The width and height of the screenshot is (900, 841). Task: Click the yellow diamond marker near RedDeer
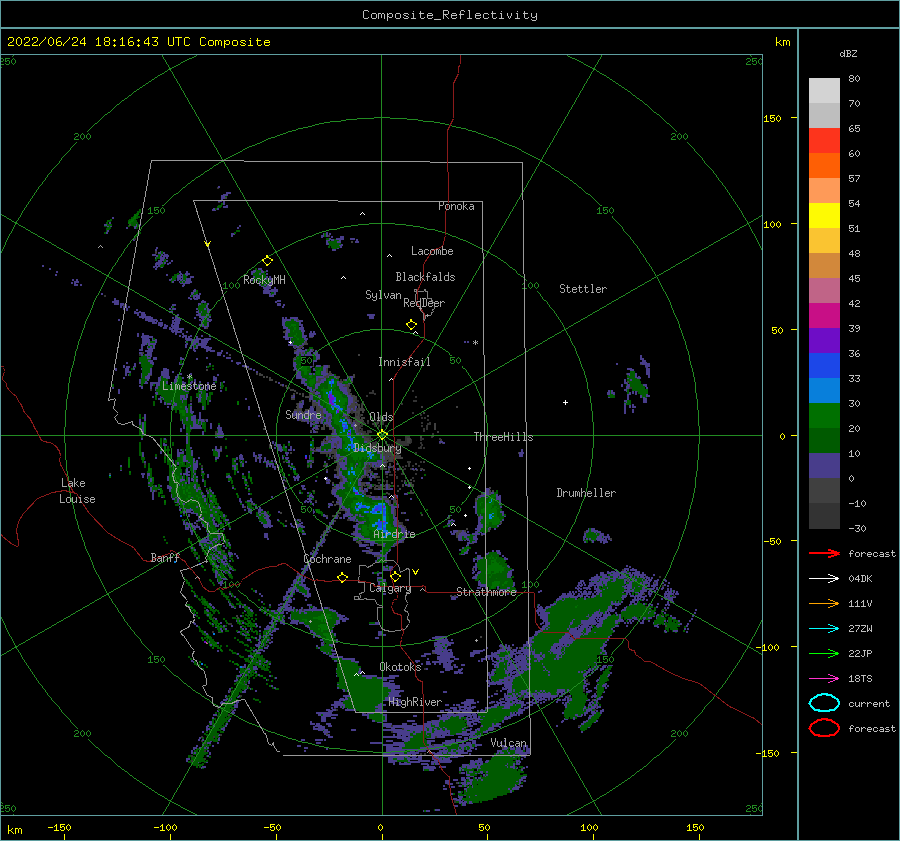coord(411,324)
